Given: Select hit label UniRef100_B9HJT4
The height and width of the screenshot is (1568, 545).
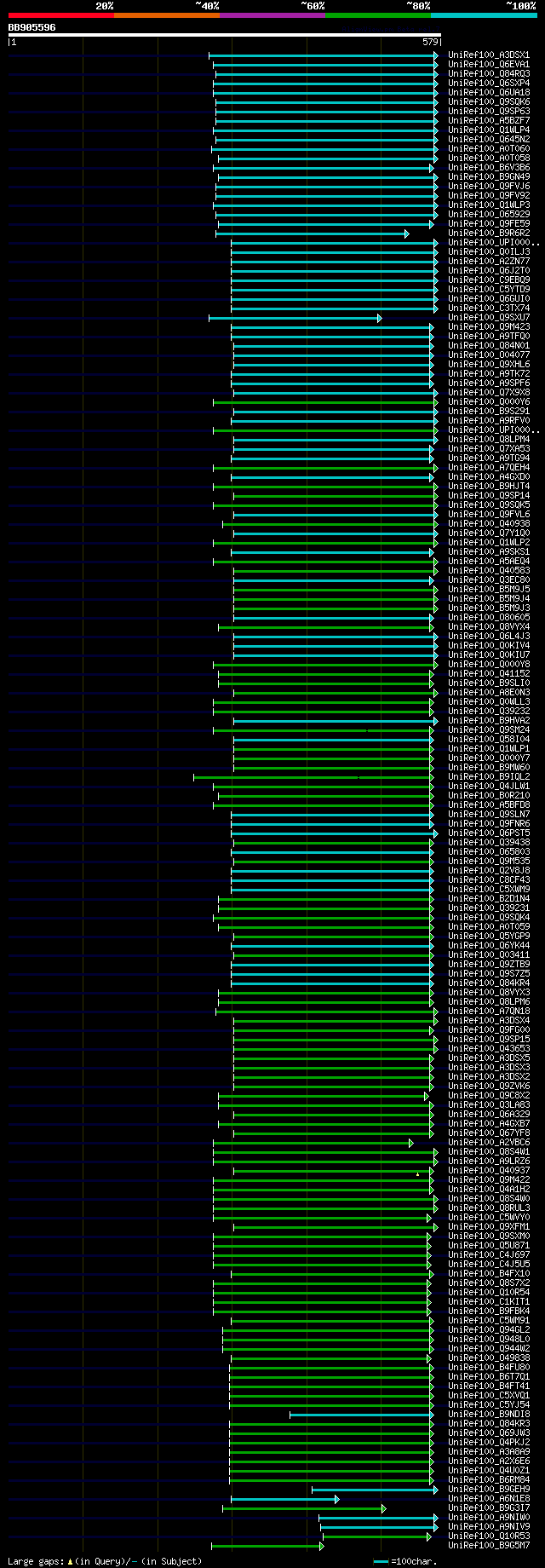Looking at the screenshot, I should [489, 486].
